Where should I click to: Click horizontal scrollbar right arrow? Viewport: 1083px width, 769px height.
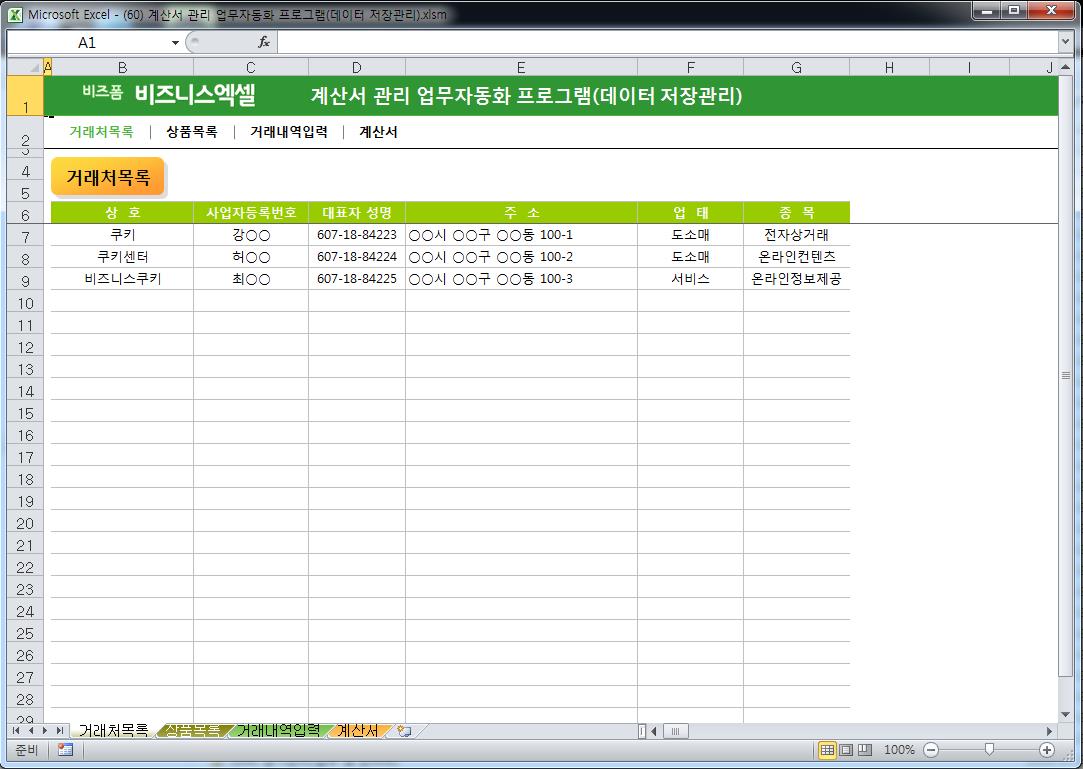[1049, 730]
